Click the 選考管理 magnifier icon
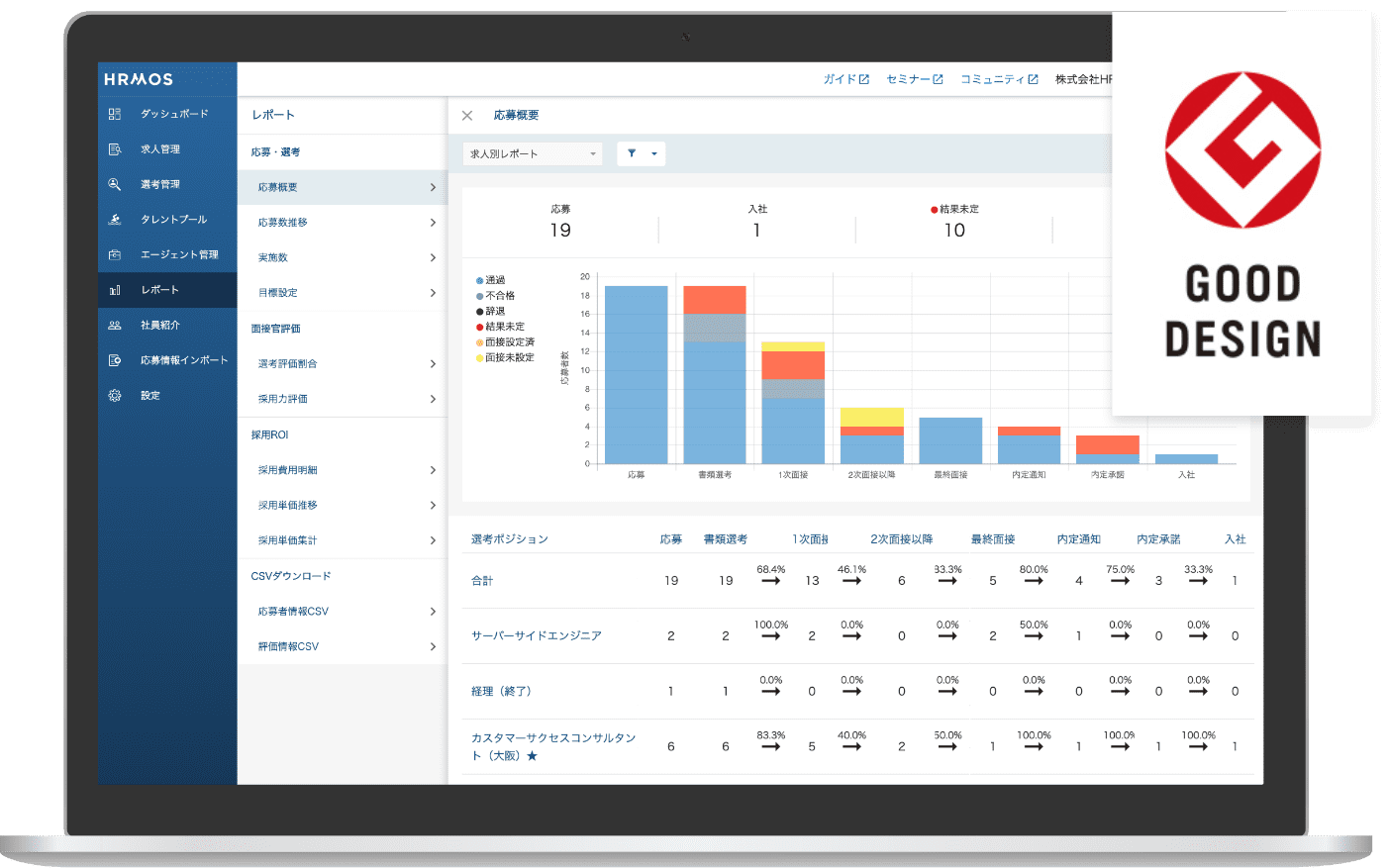The width and height of the screenshot is (1390, 868). (115, 184)
